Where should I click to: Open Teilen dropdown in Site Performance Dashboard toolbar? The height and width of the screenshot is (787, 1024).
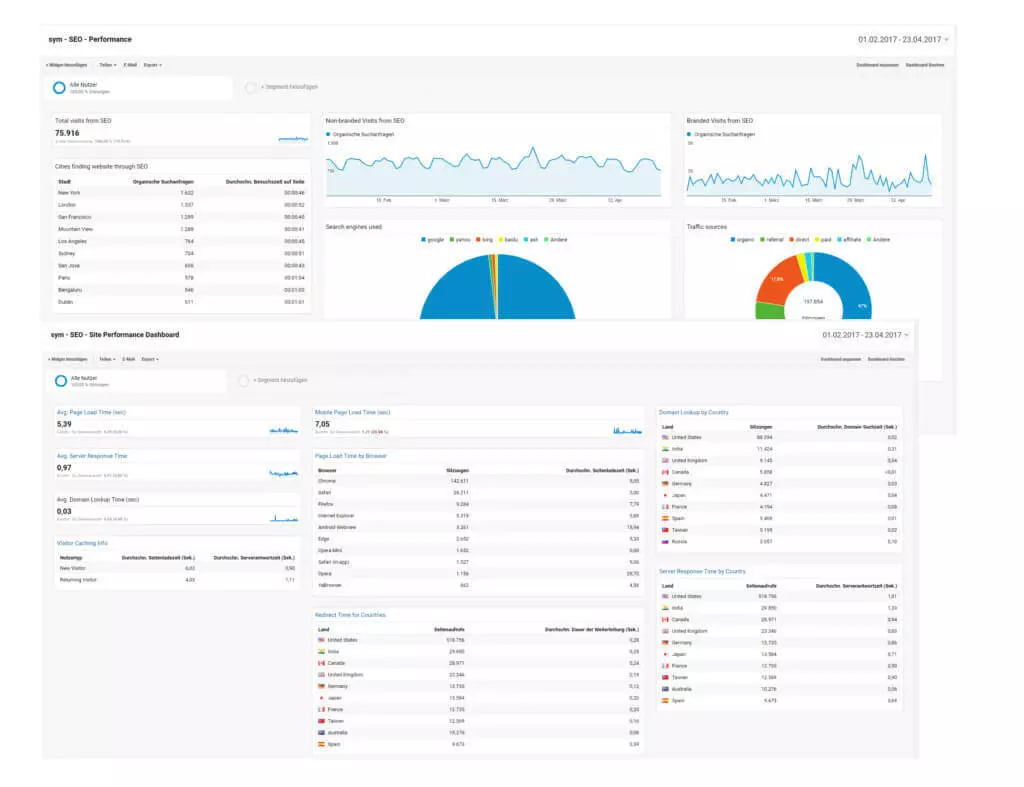click(107, 359)
